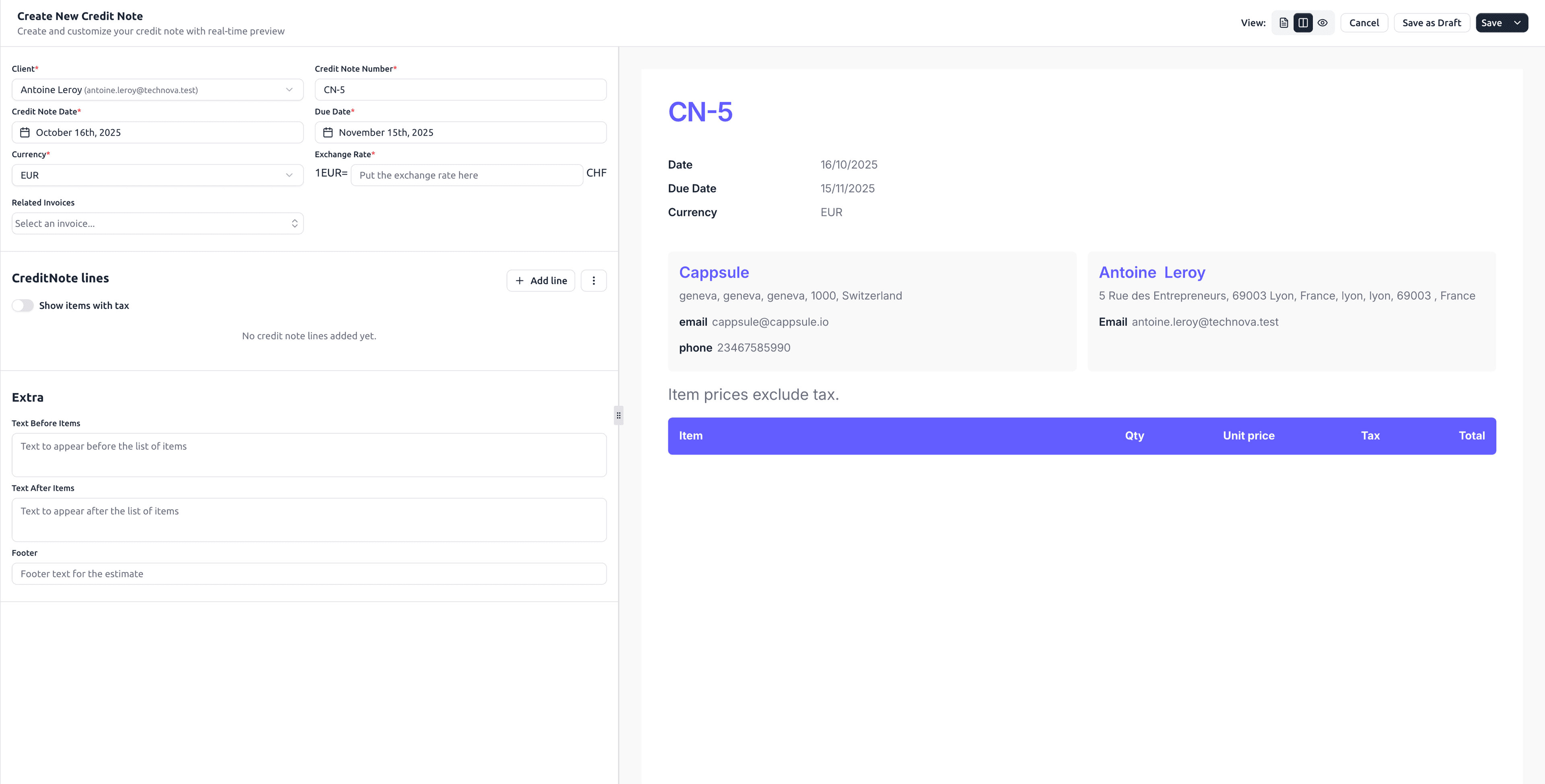This screenshot has width=1545, height=784.
Task: Expand the Currency dropdown showing EUR
Action: click(157, 175)
